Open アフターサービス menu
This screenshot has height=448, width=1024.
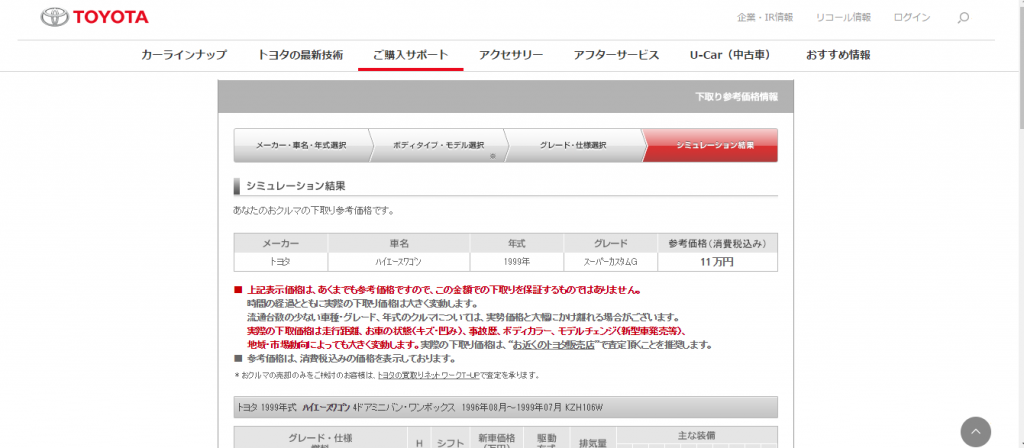(616, 55)
